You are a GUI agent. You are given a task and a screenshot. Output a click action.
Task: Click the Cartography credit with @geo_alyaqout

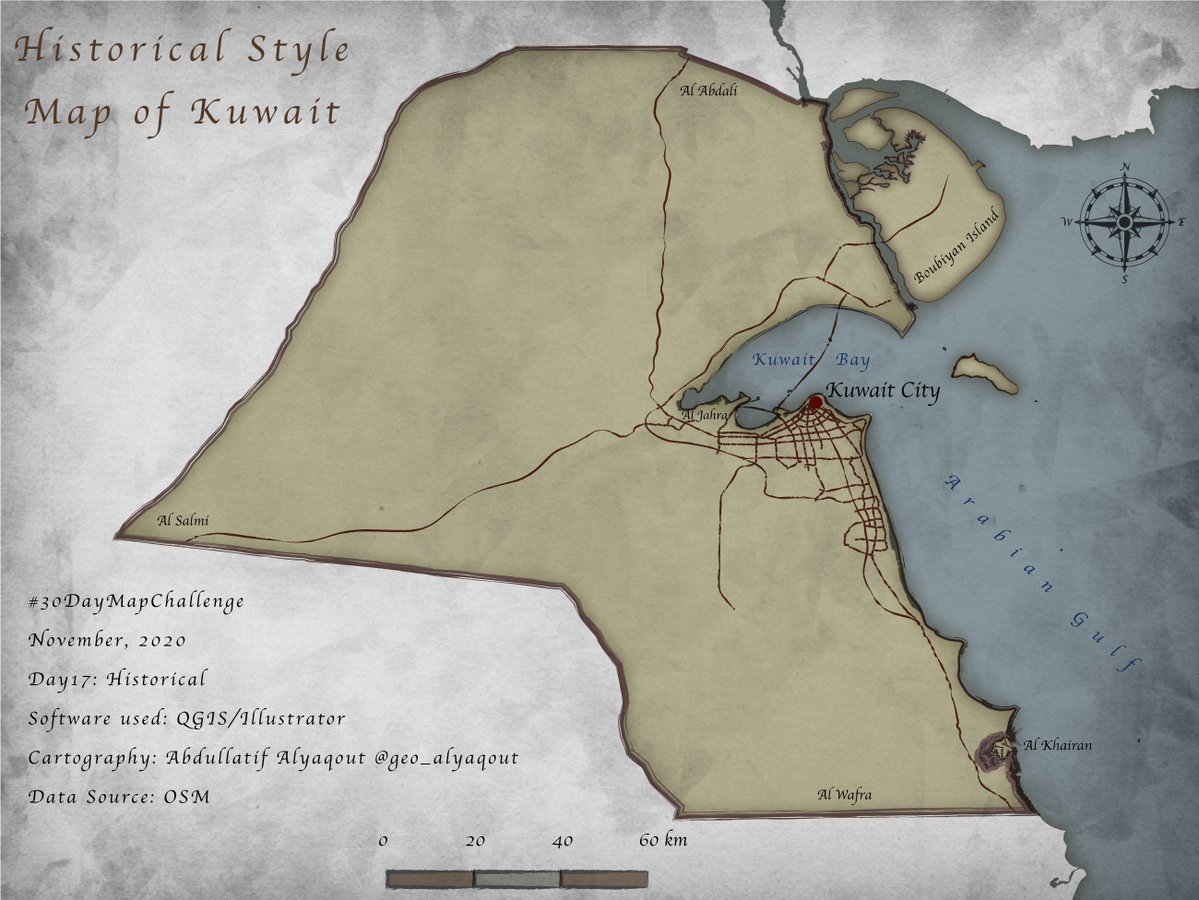(x=274, y=758)
